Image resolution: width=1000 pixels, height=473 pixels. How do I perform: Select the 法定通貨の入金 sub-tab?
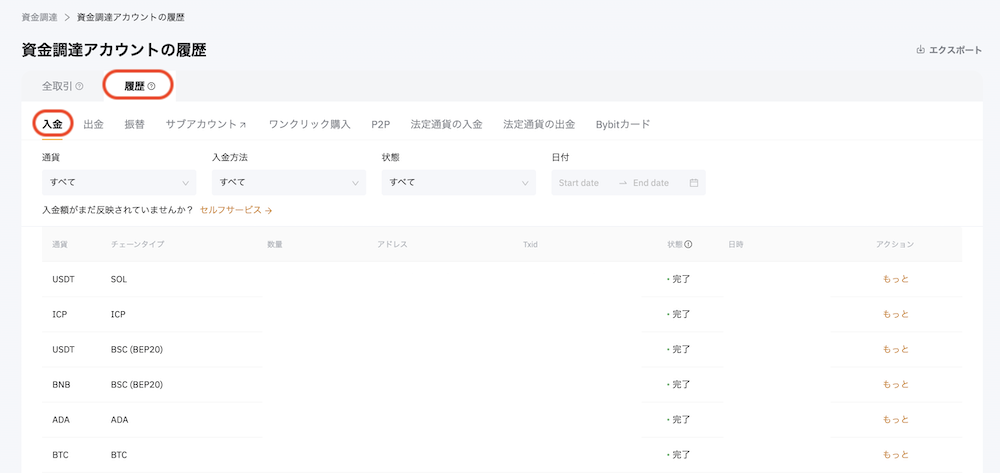click(446, 124)
